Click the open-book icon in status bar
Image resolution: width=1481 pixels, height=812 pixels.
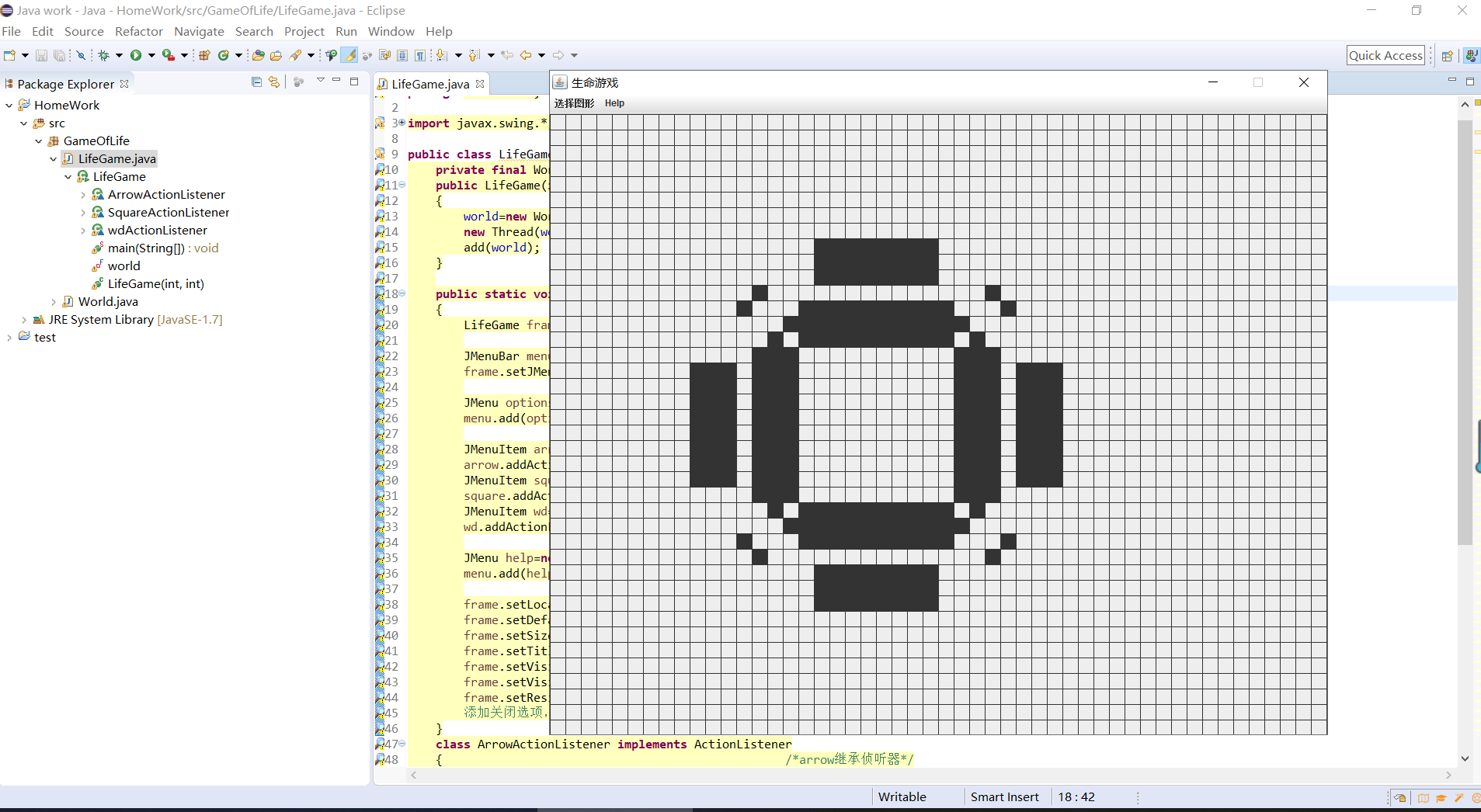1424,797
